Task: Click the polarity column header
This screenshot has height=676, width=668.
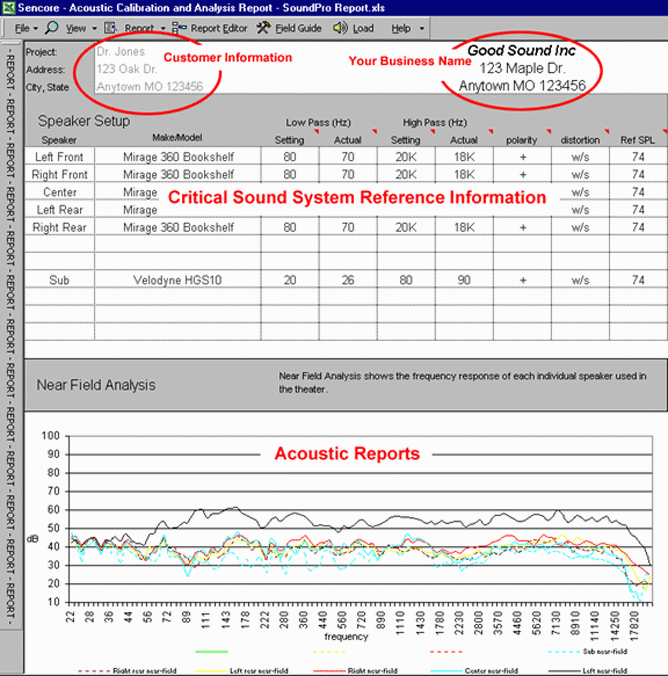Action: [521, 140]
